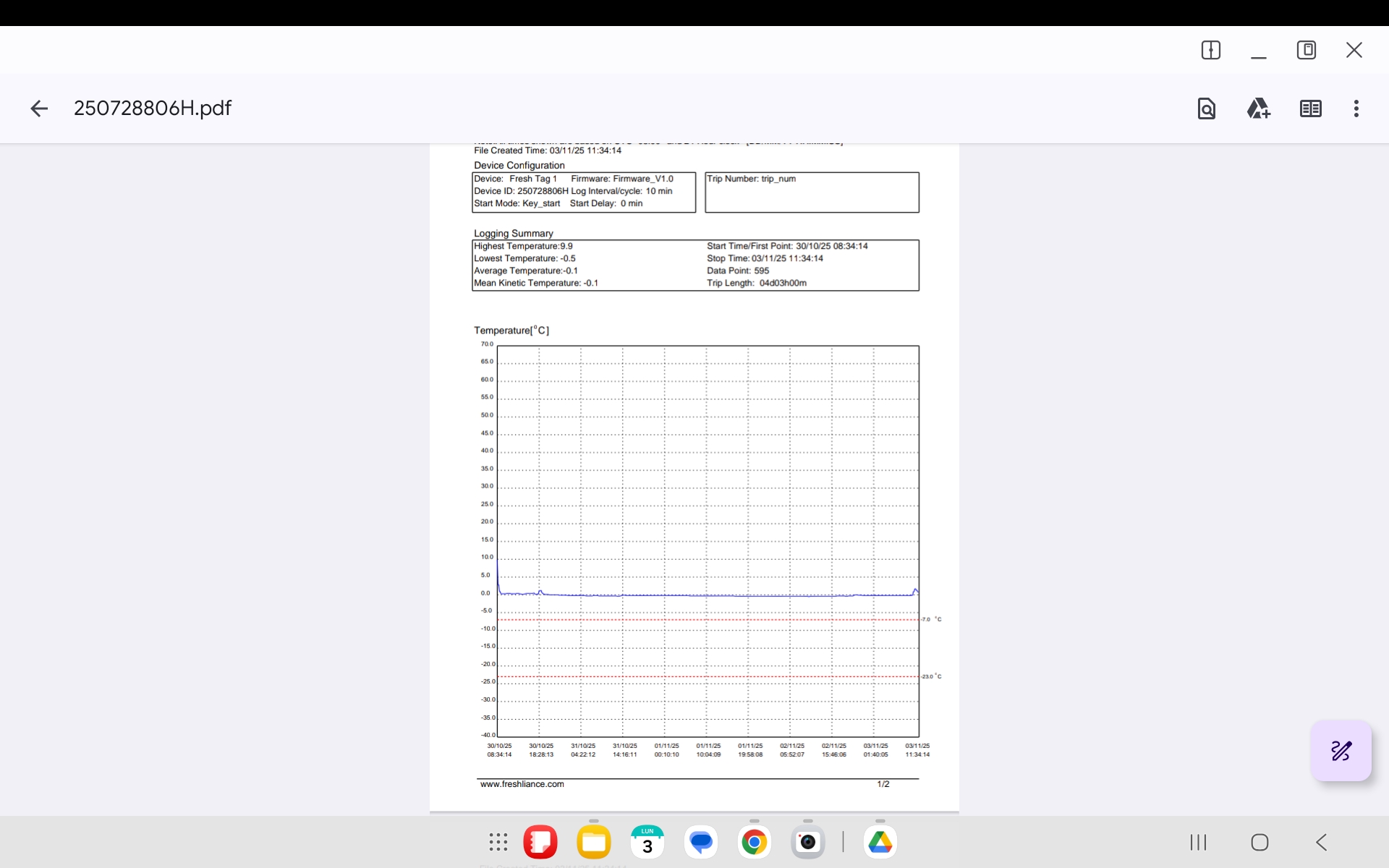Viewport: 1389px width, 868px height.
Task: Open the app drawer grid icon
Action: coord(498,842)
